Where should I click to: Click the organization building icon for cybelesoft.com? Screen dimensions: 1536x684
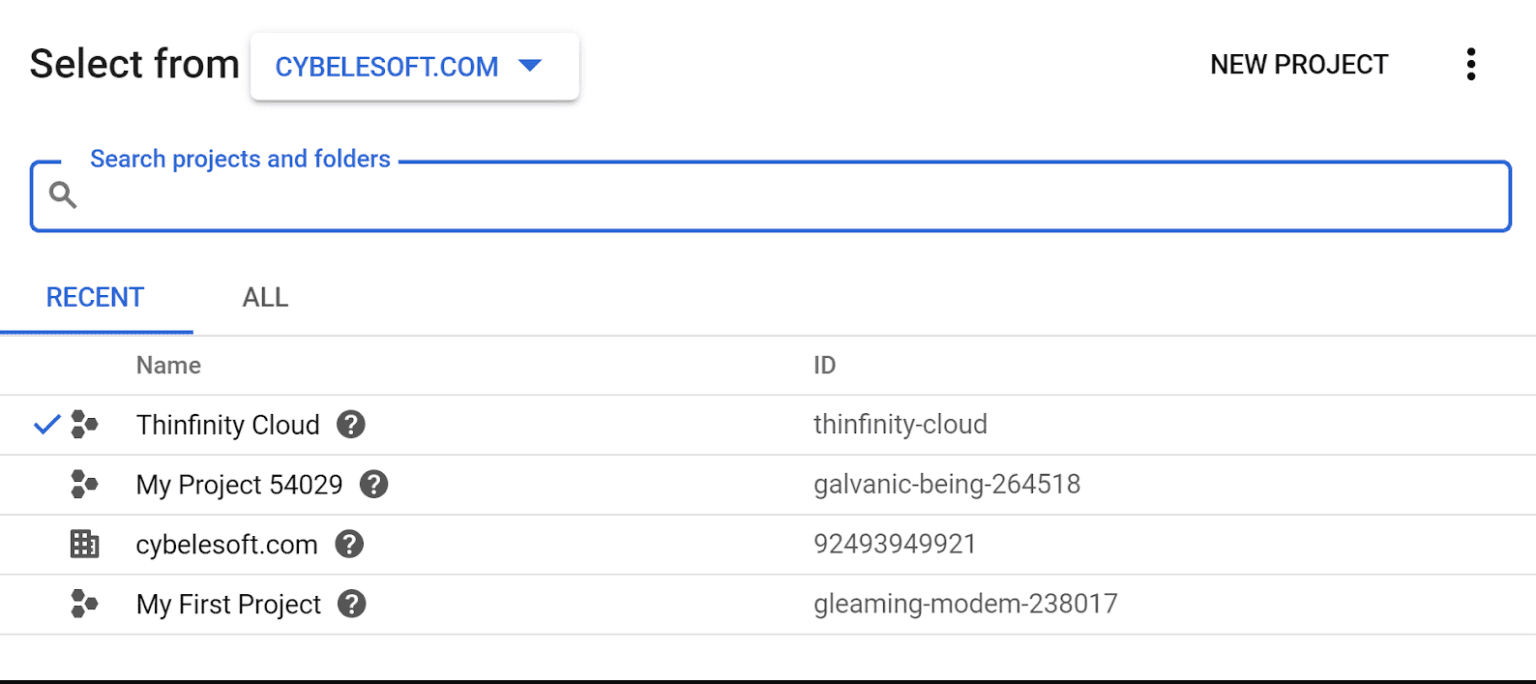84,544
